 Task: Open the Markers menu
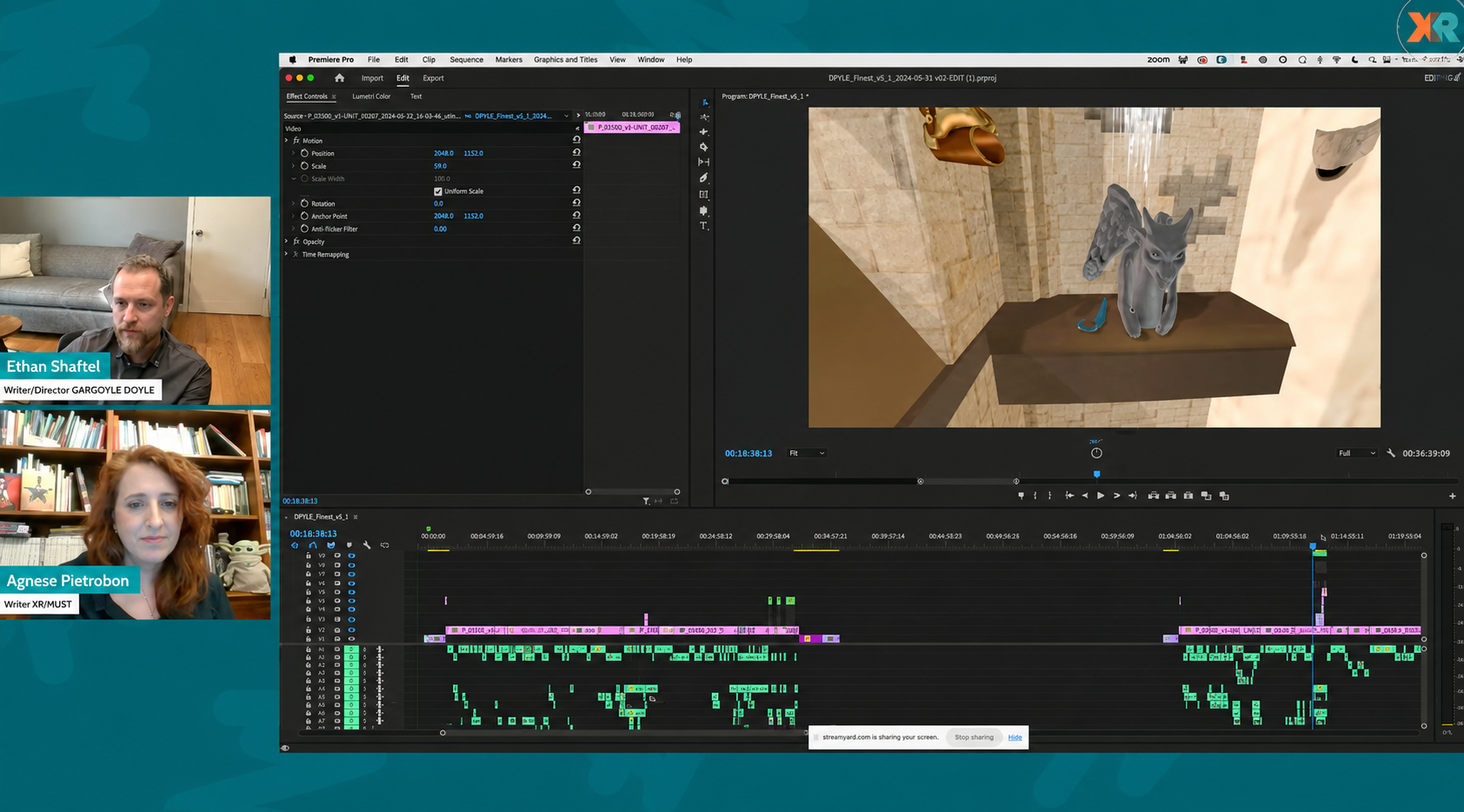[509, 60]
